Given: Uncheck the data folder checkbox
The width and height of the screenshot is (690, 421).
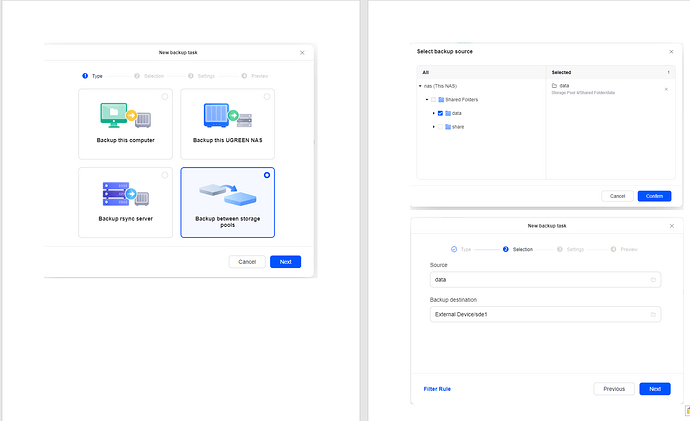Looking at the screenshot, I should click(x=440, y=113).
